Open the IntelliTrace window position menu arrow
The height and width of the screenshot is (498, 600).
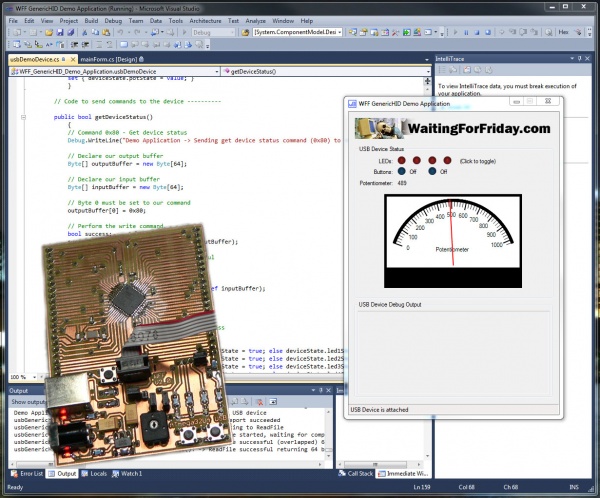tap(572, 59)
